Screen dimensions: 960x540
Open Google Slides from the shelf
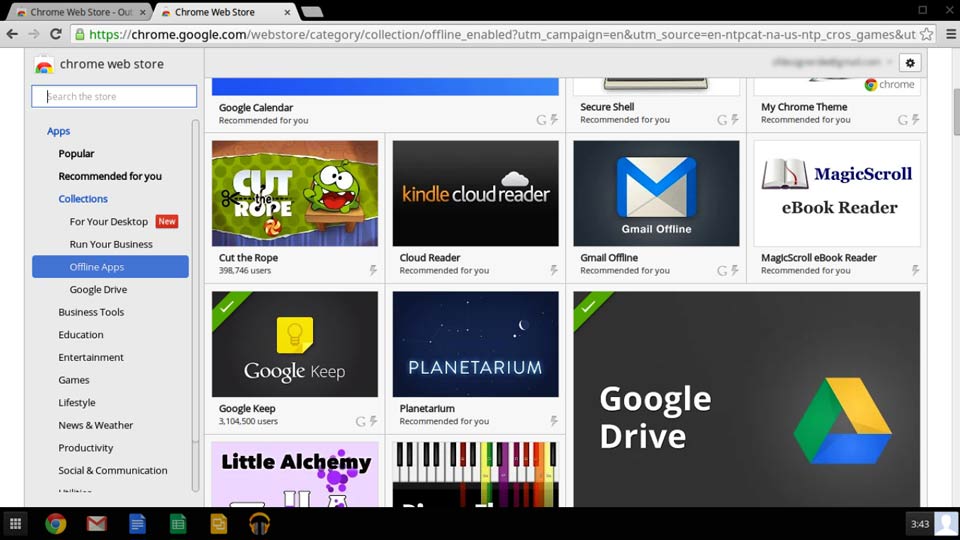(219, 523)
